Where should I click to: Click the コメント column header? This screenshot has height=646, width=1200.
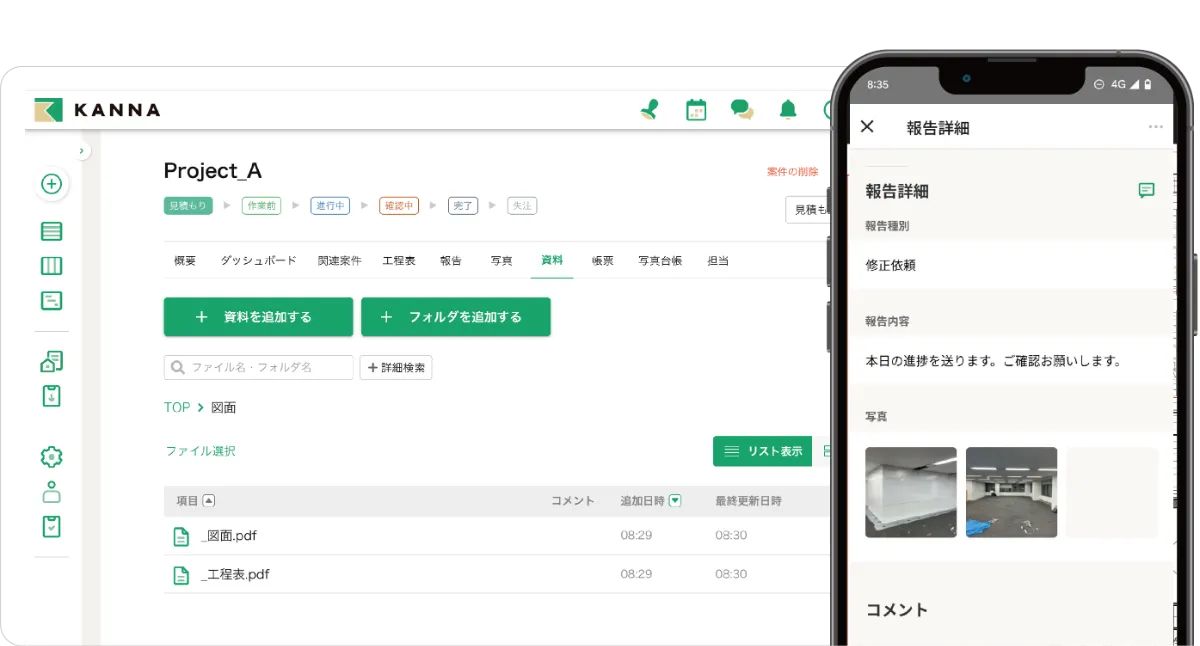coord(573,501)
